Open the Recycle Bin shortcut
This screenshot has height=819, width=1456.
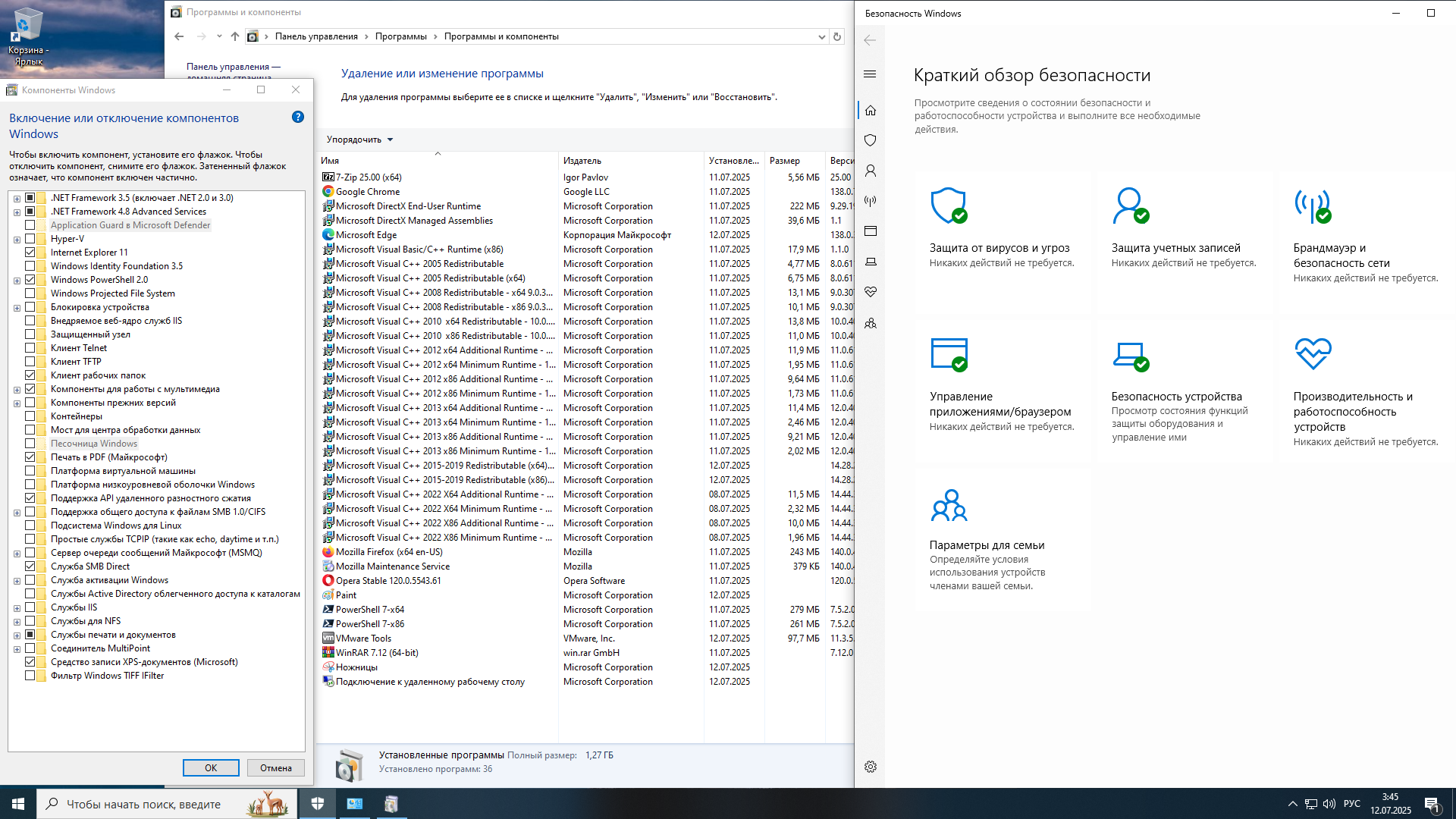click(x=28, y=36)
